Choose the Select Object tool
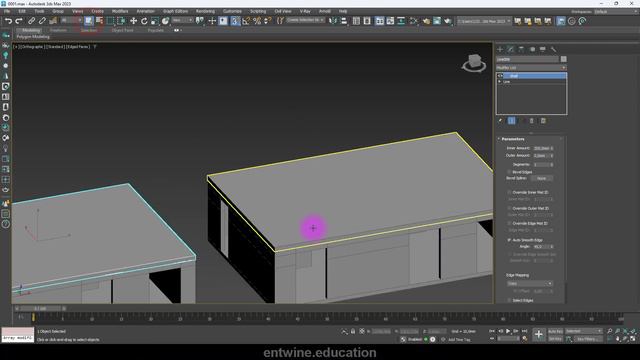 tap(89, 21)
